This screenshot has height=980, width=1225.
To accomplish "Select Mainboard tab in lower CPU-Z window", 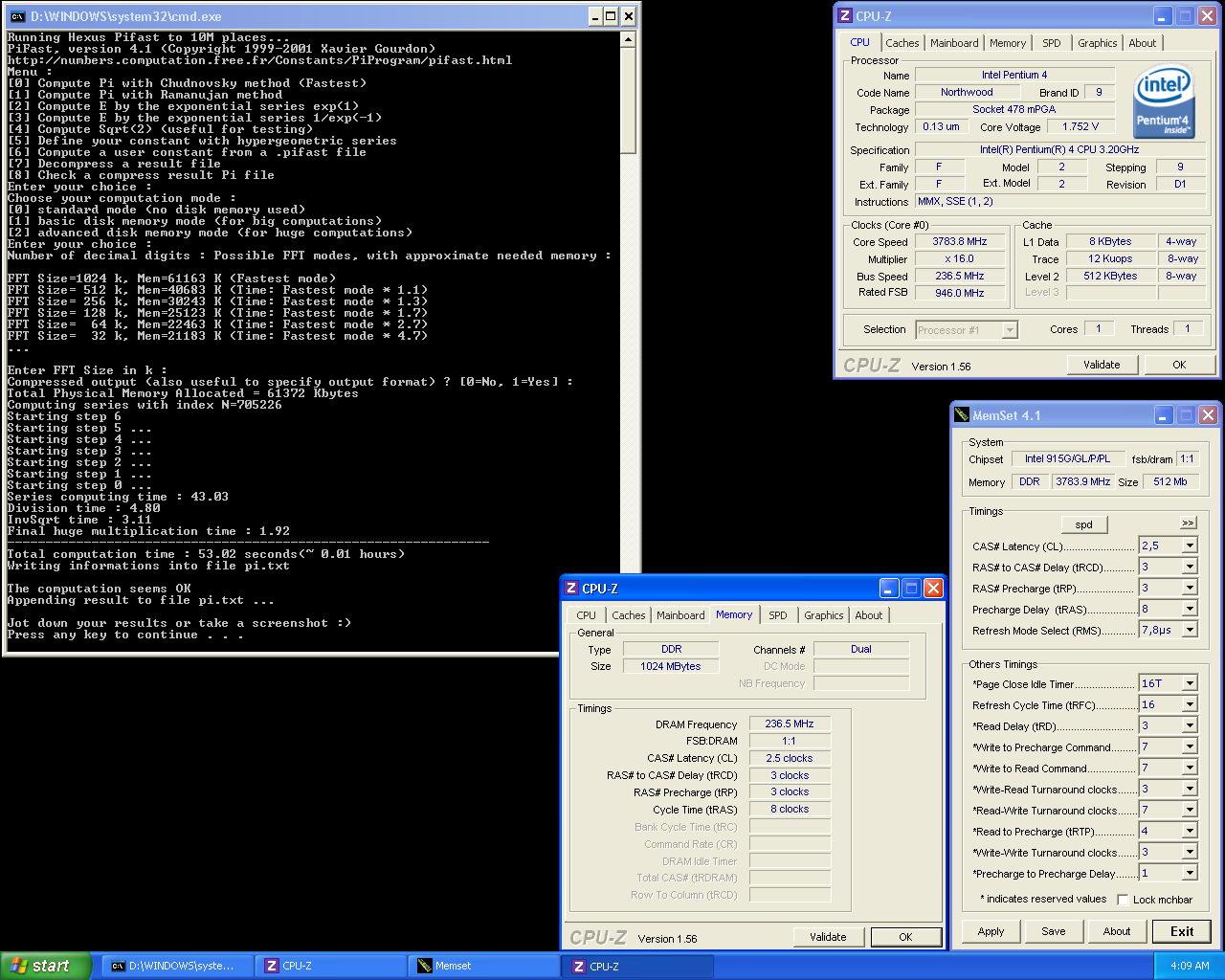I will tap(680, 615).
